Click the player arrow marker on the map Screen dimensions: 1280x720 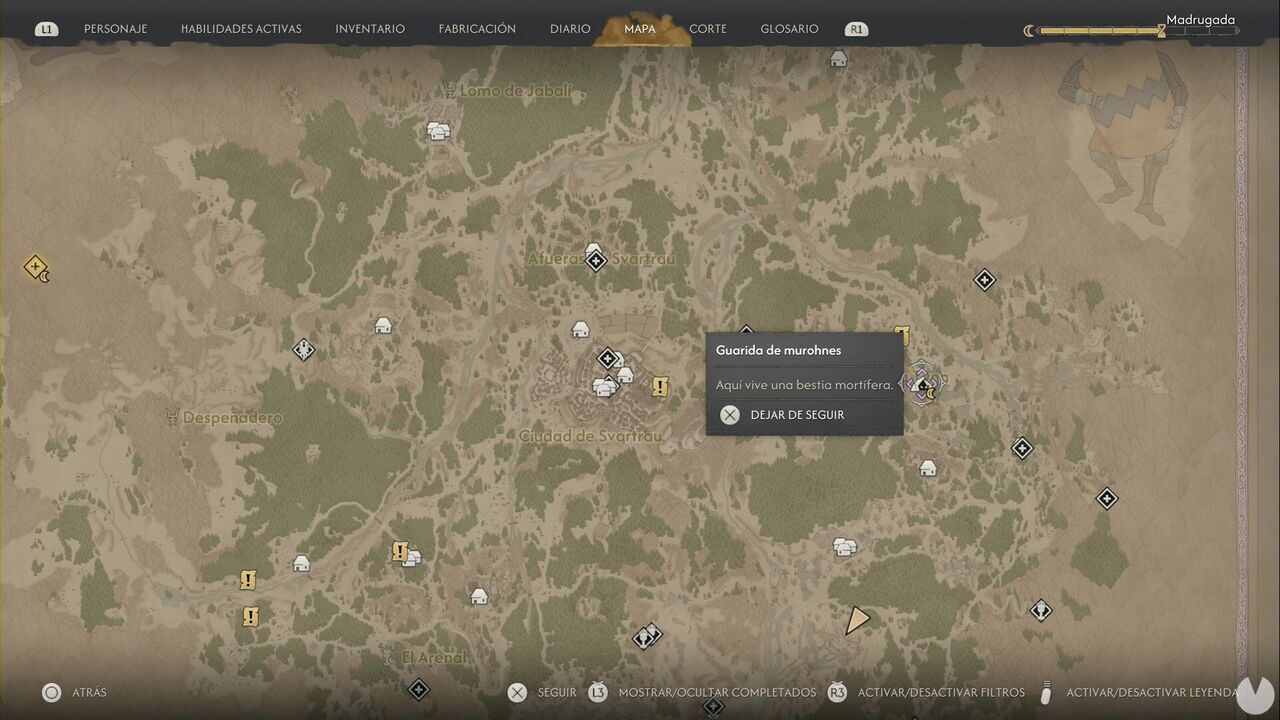click(x=857, y=620)
